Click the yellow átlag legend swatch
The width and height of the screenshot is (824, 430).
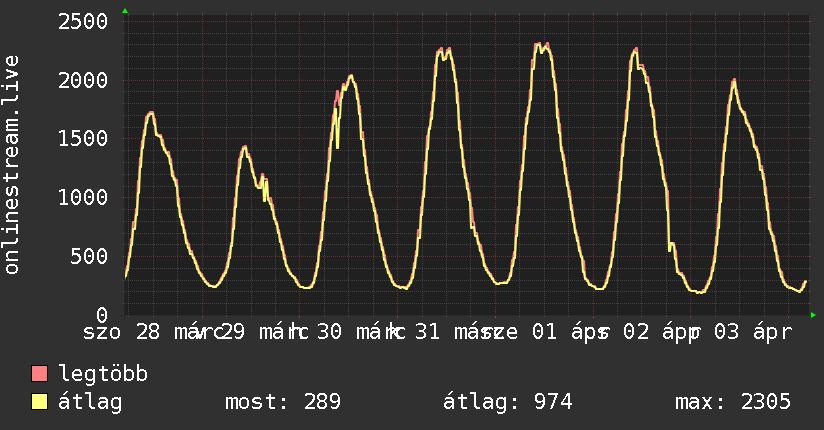click(x=40, y=402)
